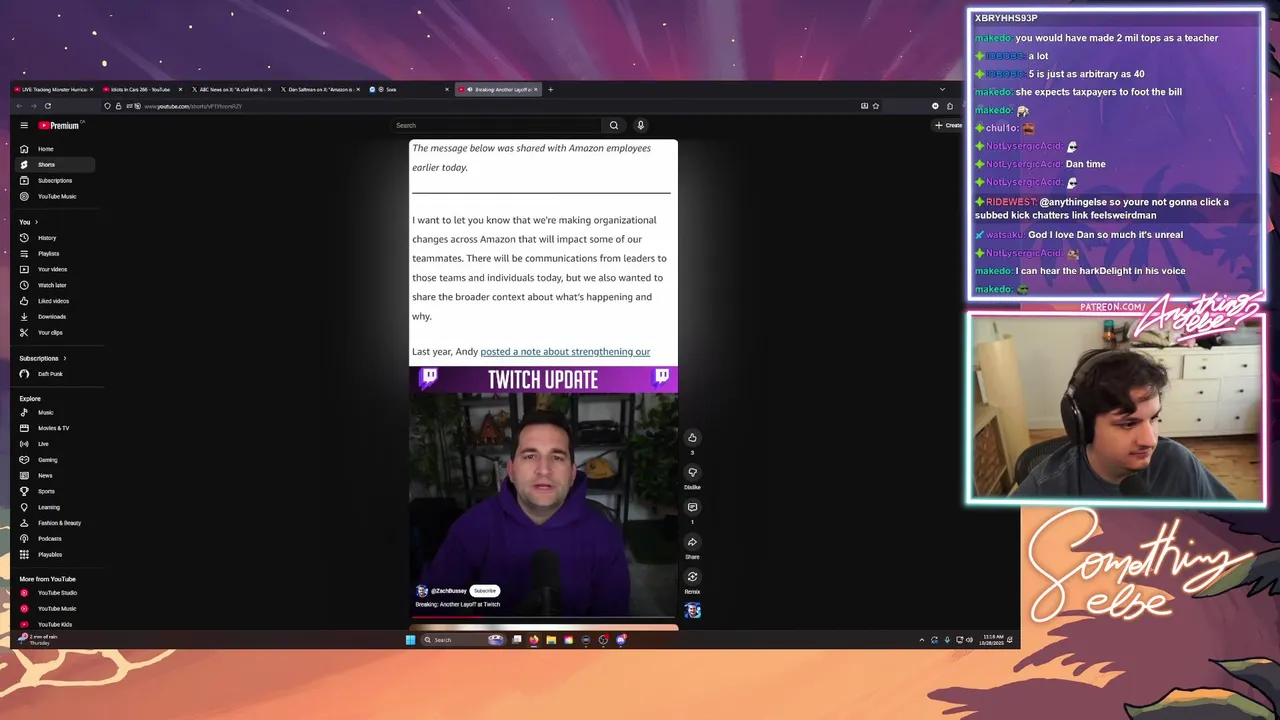The image size is (1280, 720).
Task: Browse the Live category under Explore
Action: pyautogui.click(x=55, y=444)
